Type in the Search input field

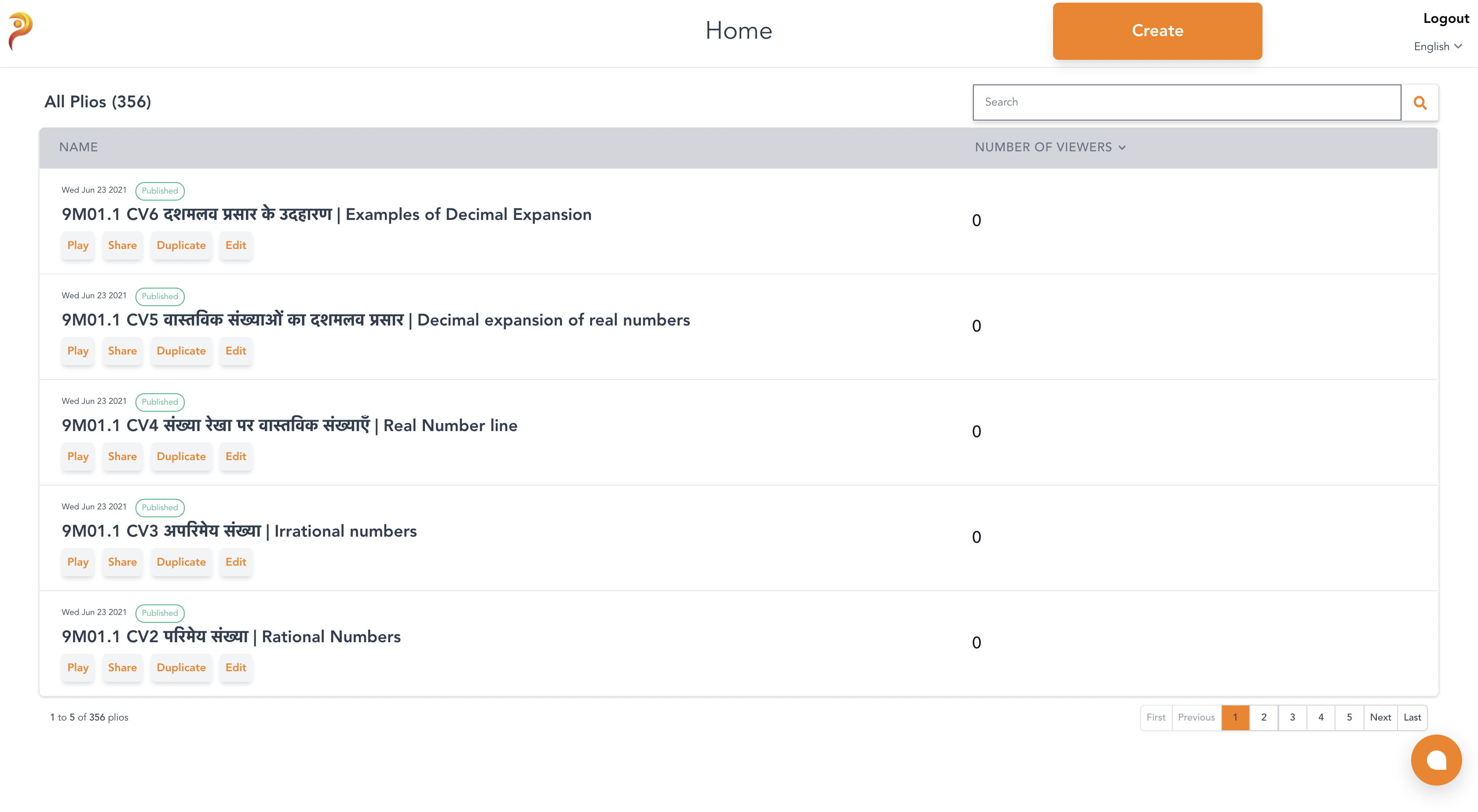[x=1186, y=102]
